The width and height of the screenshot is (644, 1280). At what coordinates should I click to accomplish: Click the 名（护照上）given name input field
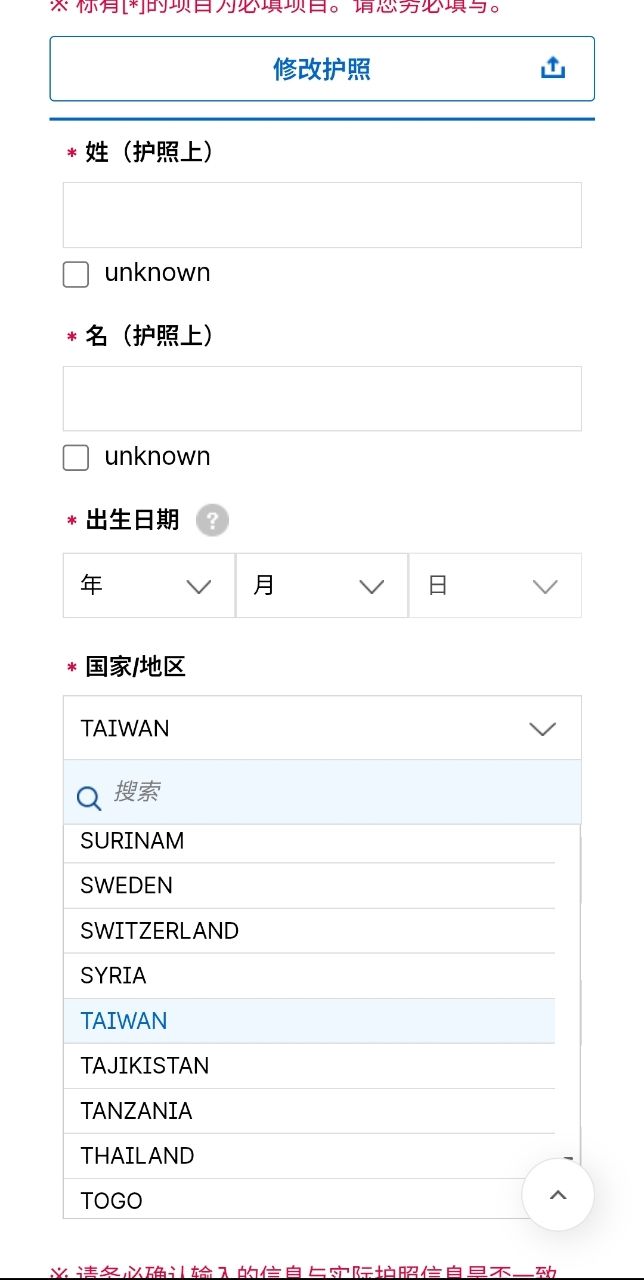(x=321, y=399)
